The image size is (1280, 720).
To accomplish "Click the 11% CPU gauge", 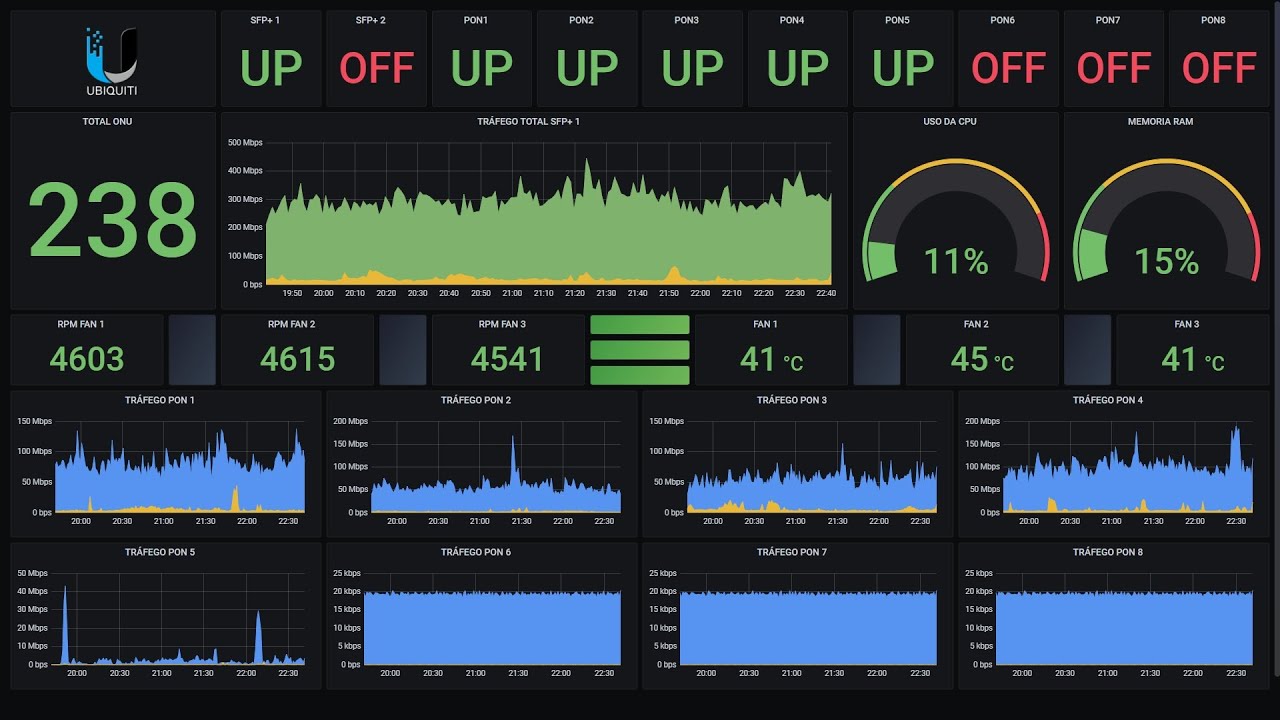I will (x=956, y=222).
